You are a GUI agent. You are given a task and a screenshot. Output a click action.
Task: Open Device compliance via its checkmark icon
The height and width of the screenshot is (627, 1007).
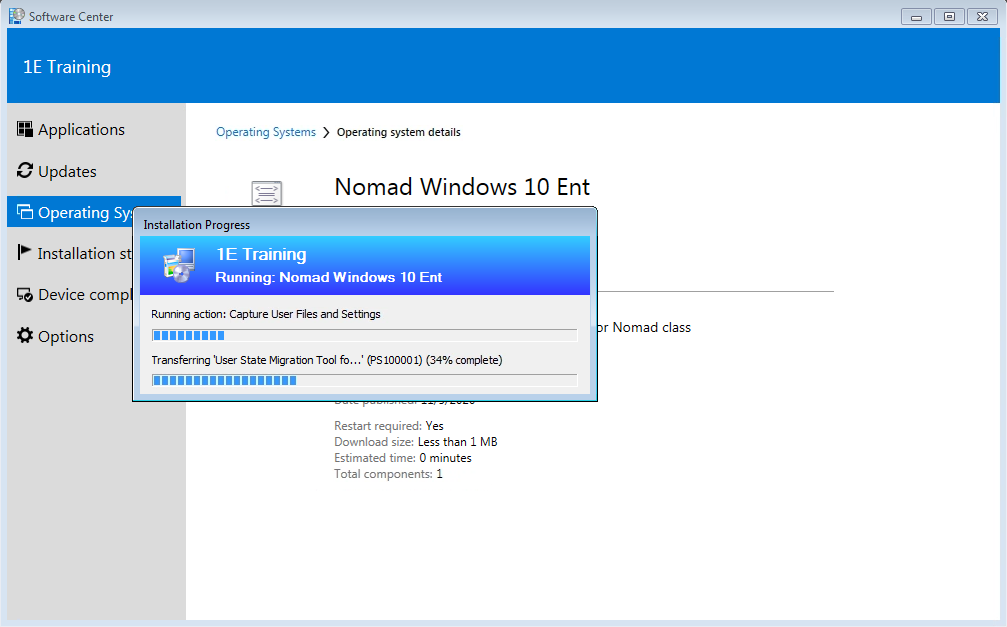tap(25, 295)
